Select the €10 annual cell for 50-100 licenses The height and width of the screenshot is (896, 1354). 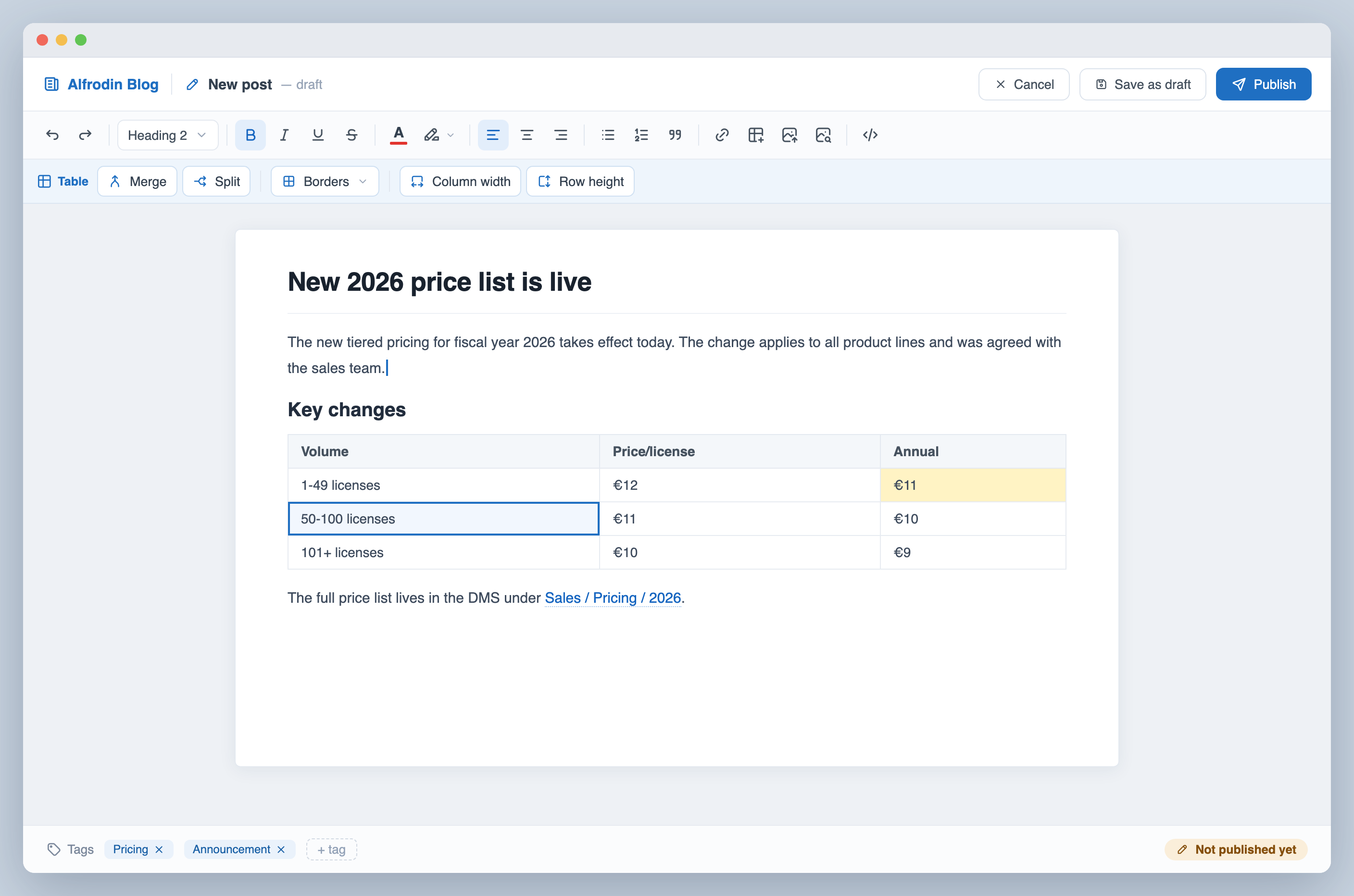(x=973, y=519)
